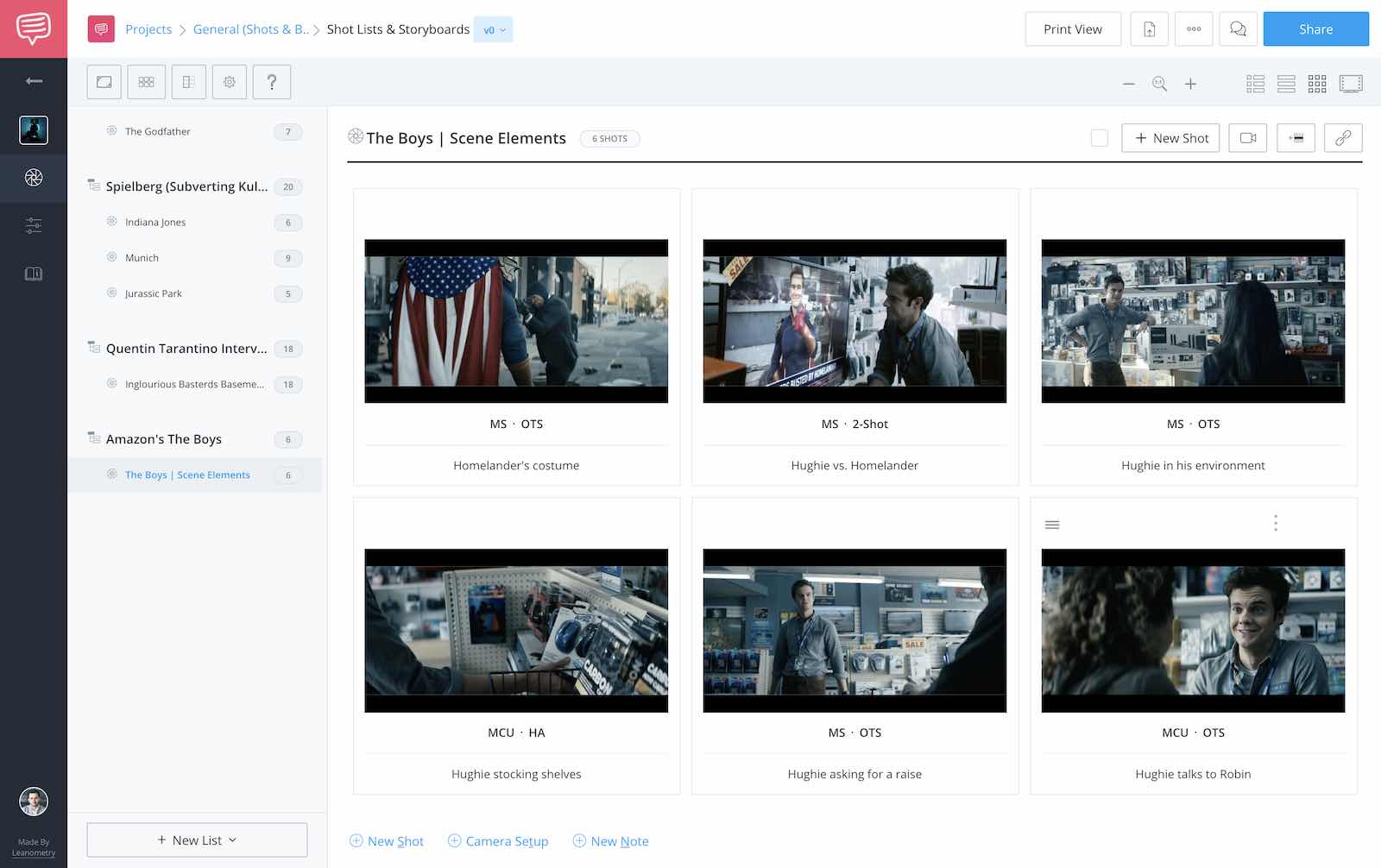
Task: Open the book icon in sidebar
Action: pos(34,274)
